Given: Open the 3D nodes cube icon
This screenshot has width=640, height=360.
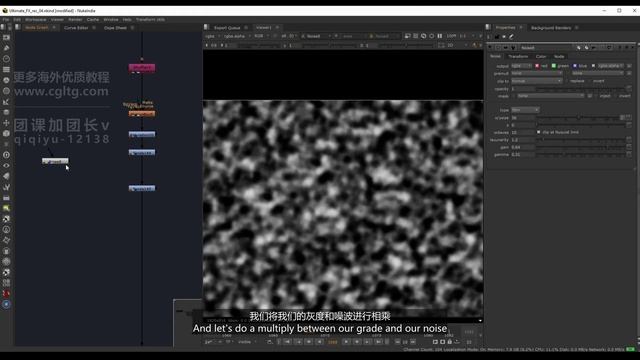Looking at the screenshot, I should tap(6, 133).
